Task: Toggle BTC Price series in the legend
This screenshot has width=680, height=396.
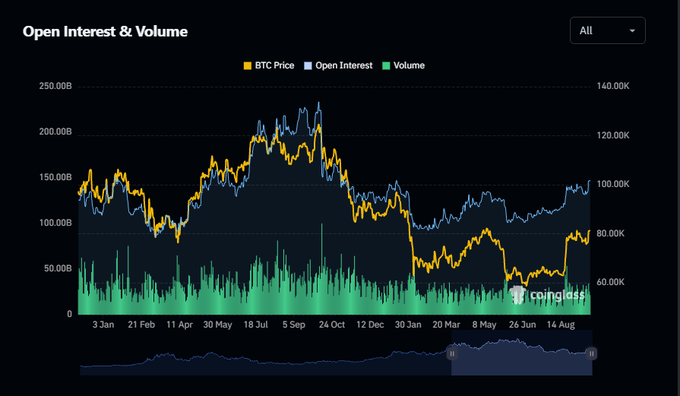Action: coord(269,65)
